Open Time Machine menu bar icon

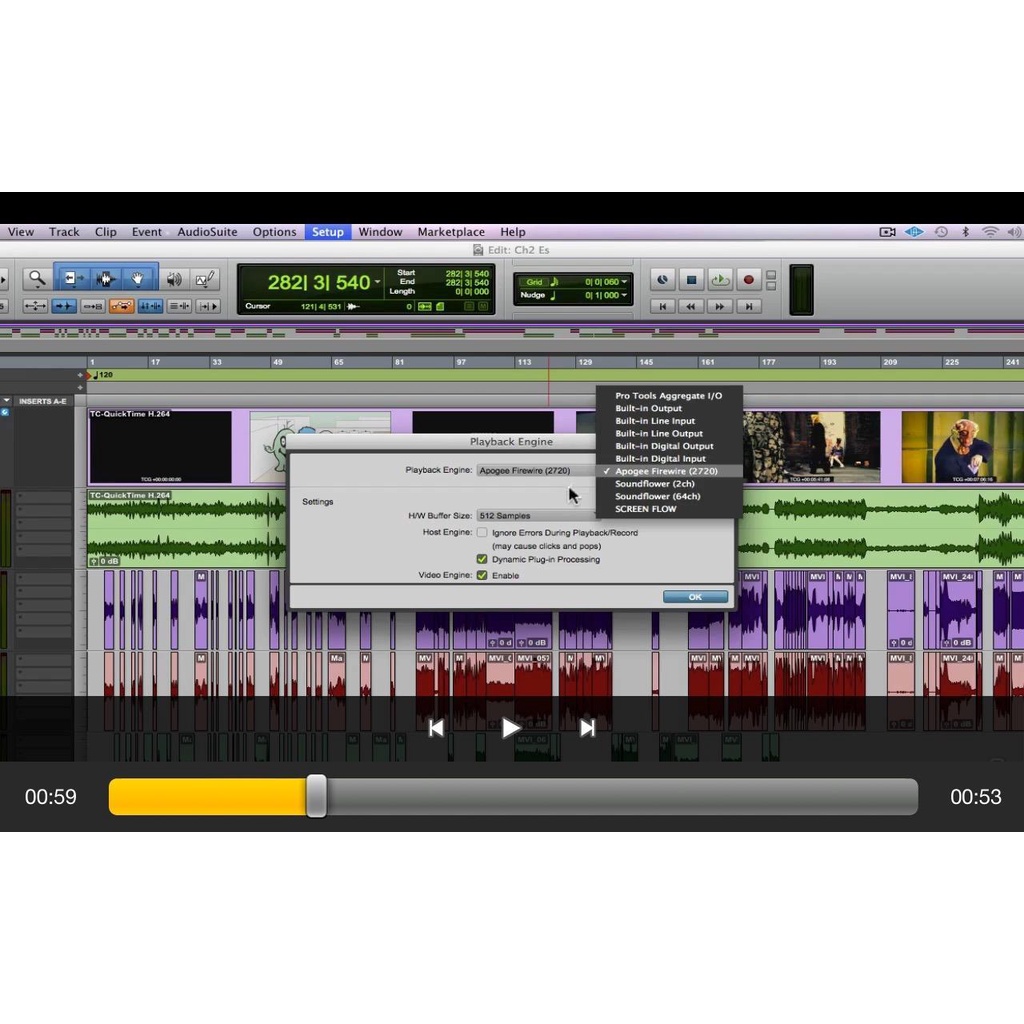pos(941,232)
